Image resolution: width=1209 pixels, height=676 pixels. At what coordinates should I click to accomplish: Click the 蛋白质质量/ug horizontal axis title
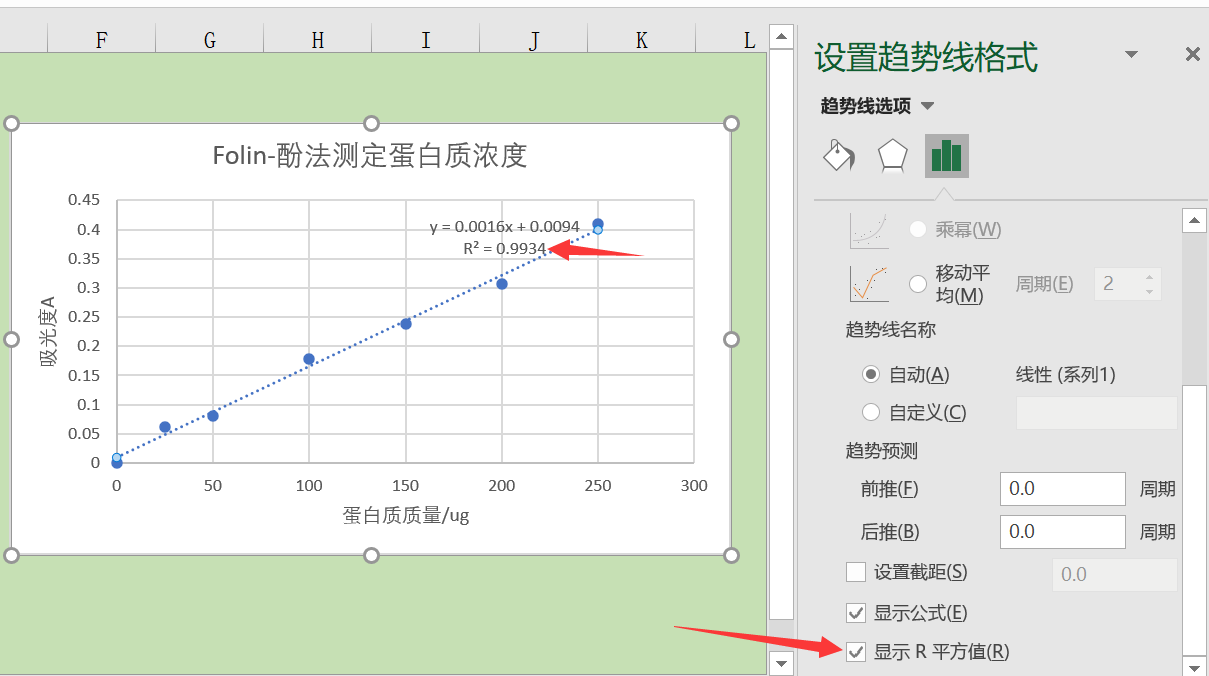(x=406, y=515)
